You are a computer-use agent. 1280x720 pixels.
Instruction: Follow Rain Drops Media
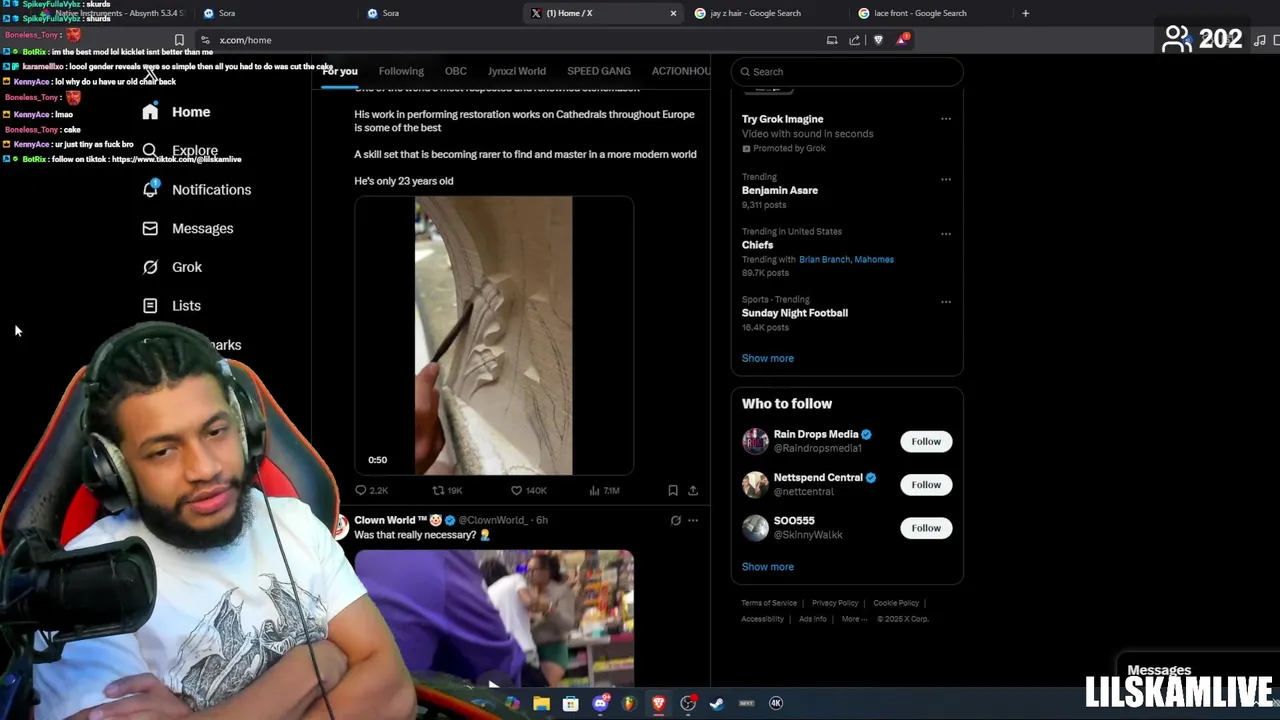pyautogui.click(x=926, y=441)
